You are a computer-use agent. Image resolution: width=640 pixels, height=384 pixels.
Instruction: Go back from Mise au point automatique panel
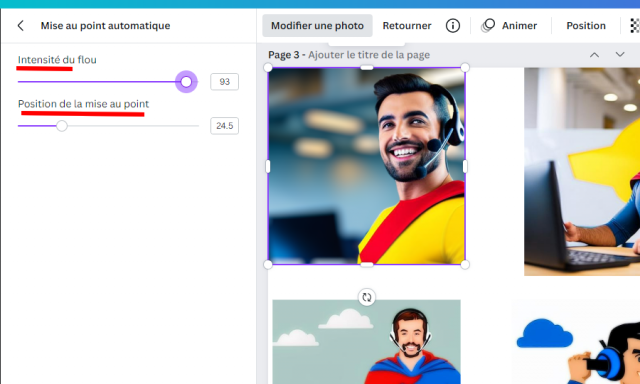[x=20, y=26]
